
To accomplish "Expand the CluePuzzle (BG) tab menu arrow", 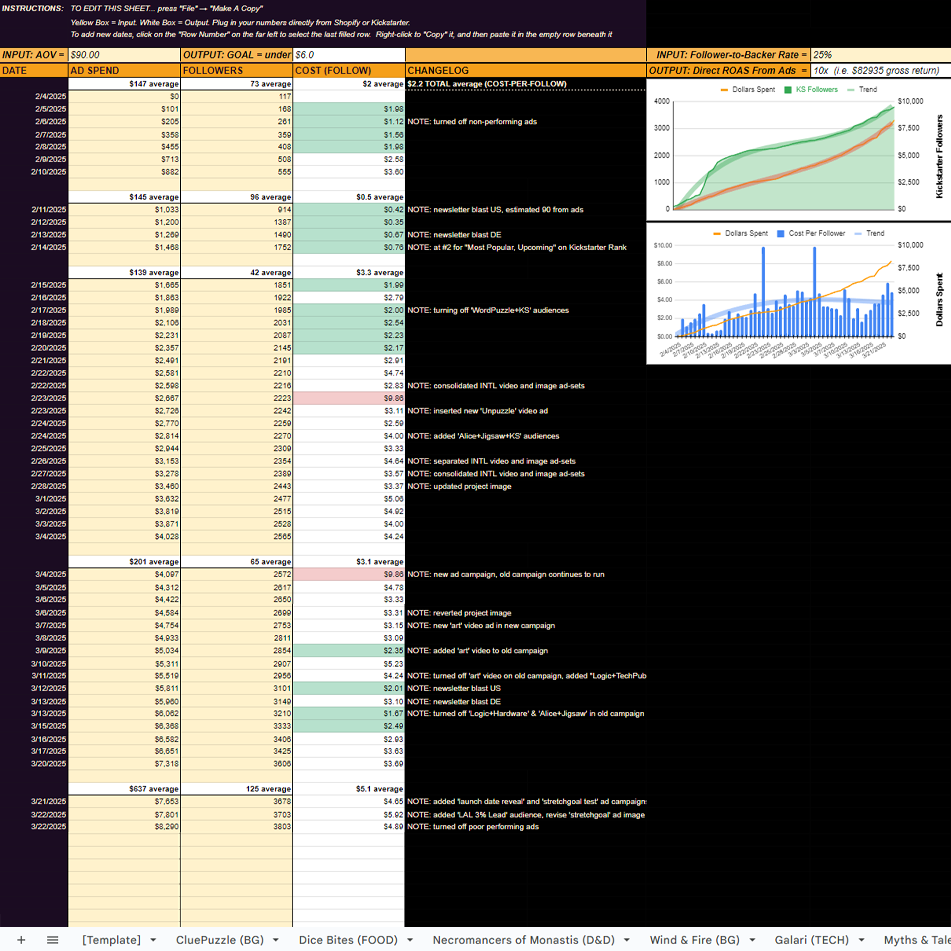I will [x=277, y=940].
